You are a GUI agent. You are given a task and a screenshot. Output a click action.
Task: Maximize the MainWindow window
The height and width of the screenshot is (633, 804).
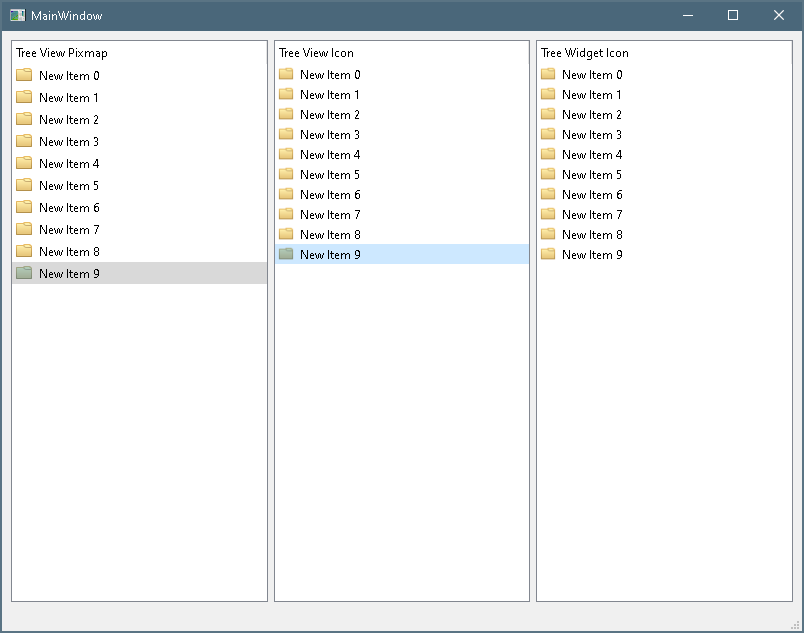[x=733, y=15]
